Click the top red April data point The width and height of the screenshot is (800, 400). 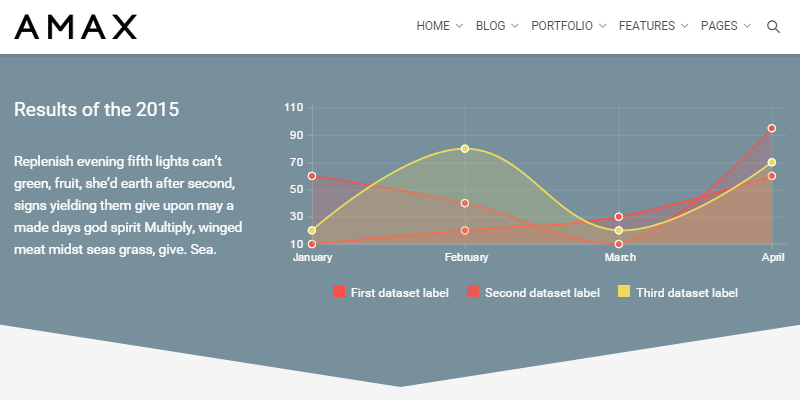[772, 128]
